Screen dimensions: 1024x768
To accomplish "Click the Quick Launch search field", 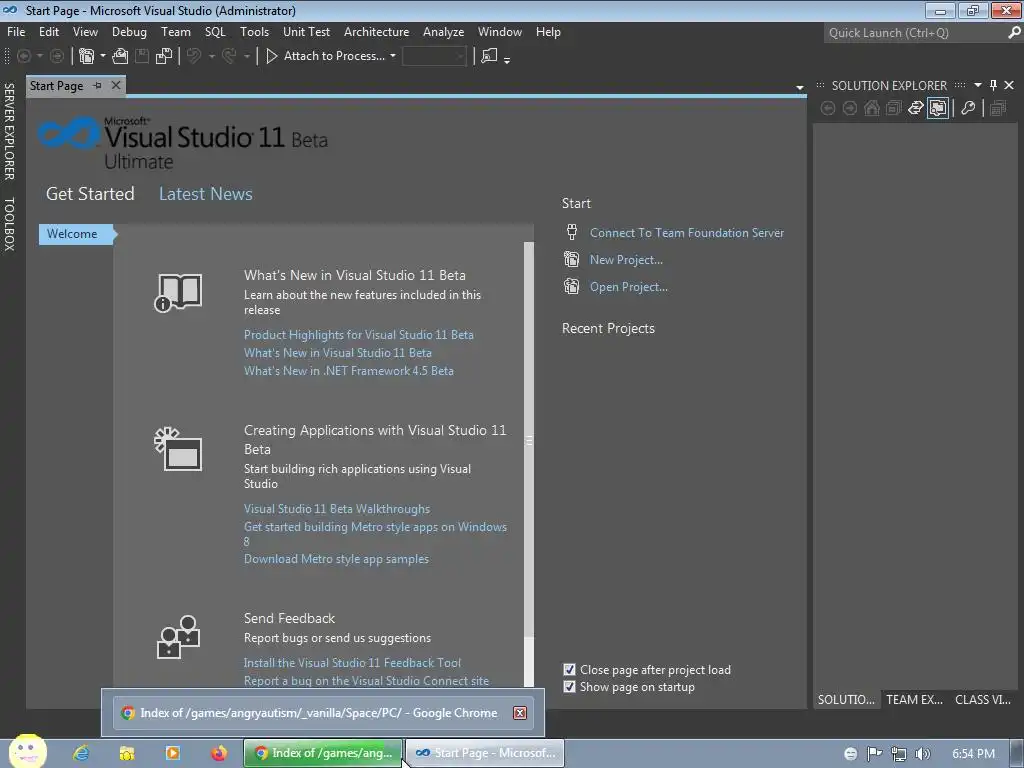I will (x=916, y=33).
